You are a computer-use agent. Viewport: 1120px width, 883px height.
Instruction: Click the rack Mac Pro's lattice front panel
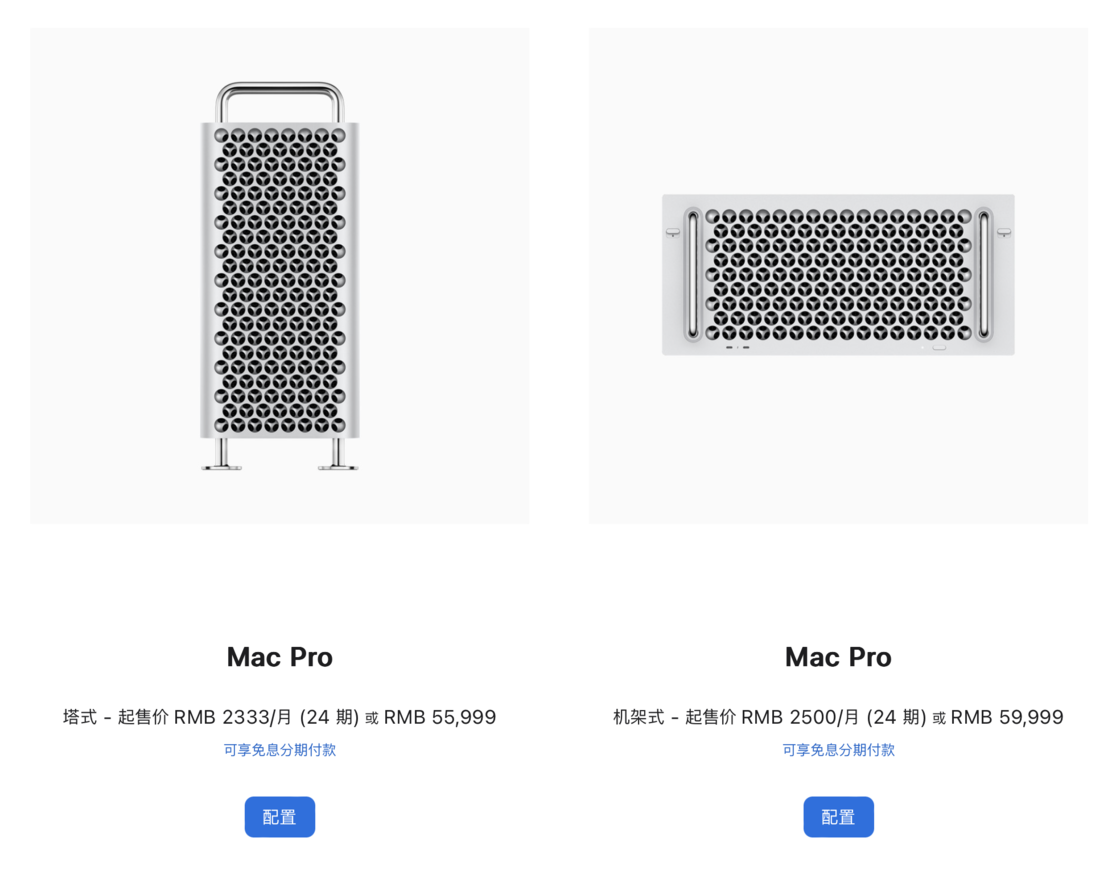(x=838, y=275)
